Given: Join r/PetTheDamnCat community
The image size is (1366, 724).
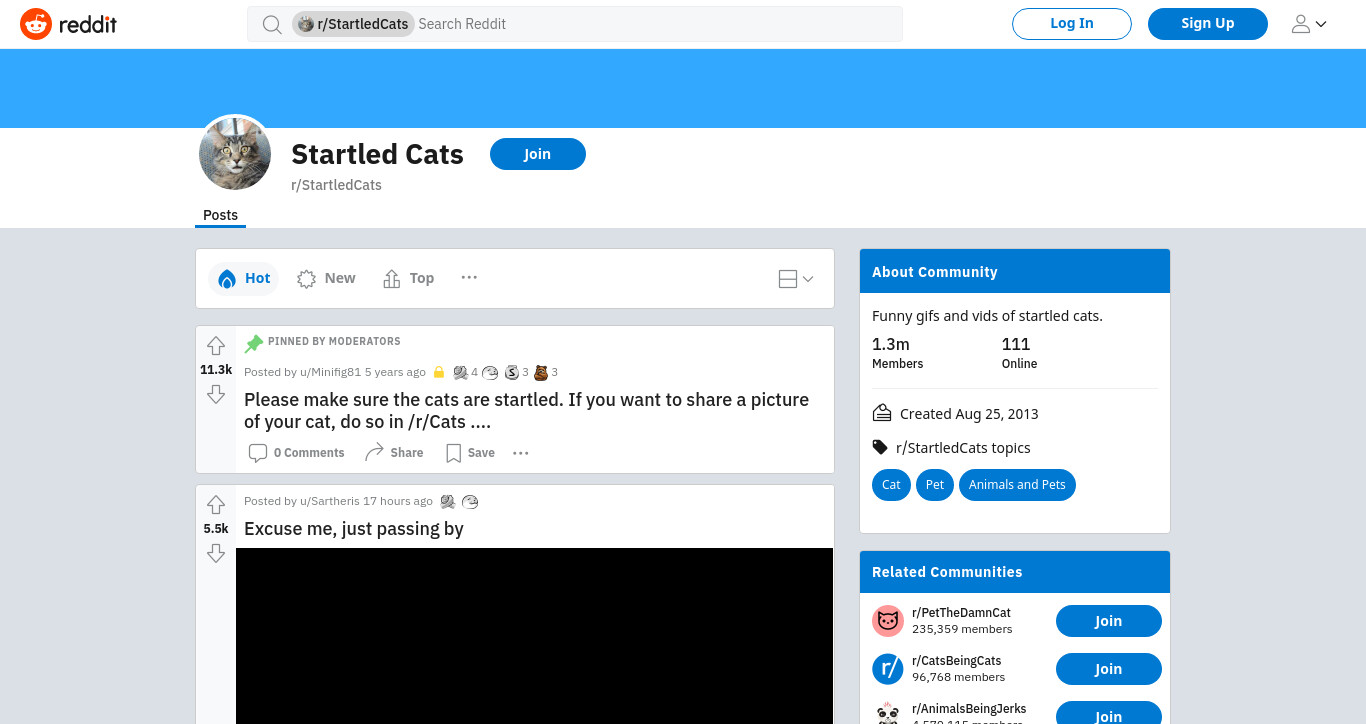Looking at the screenshot, I should pyautogui.click(x=1109, y=621).
